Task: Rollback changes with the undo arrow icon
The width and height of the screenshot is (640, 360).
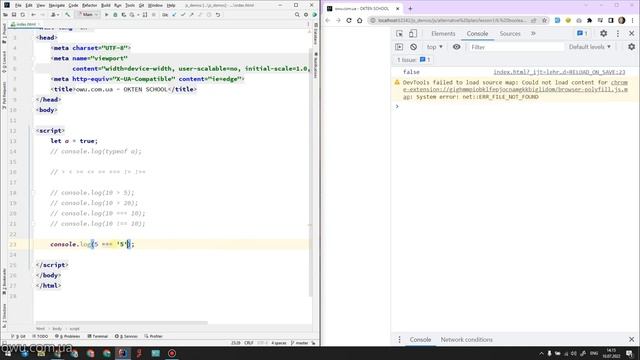Action: 218,15
